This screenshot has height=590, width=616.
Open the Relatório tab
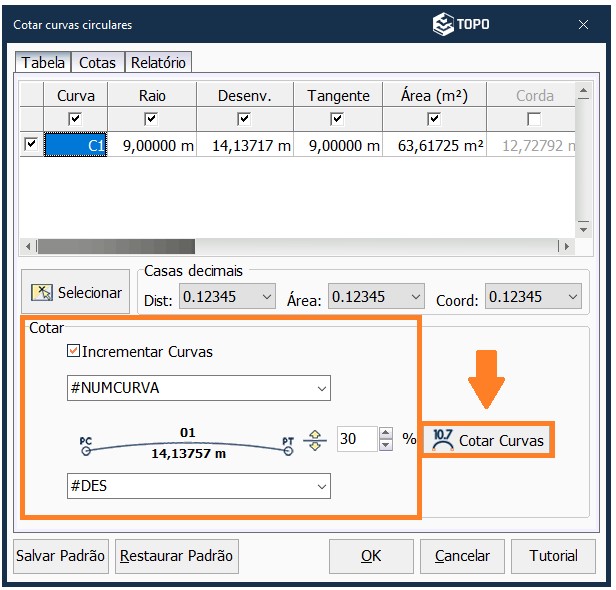[x=159, y=62]
